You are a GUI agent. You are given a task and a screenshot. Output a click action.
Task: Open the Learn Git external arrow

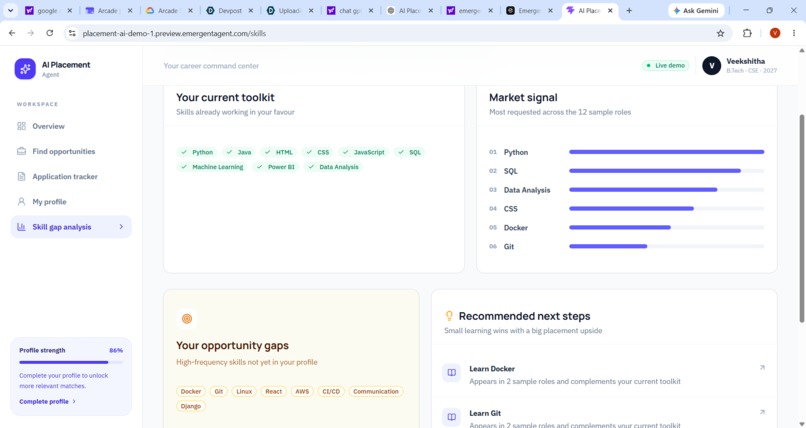762,412
